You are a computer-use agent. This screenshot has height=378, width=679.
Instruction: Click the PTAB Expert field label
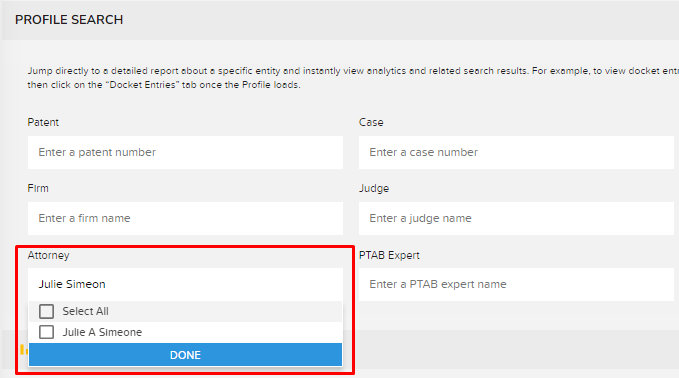(x=389, y=255)
